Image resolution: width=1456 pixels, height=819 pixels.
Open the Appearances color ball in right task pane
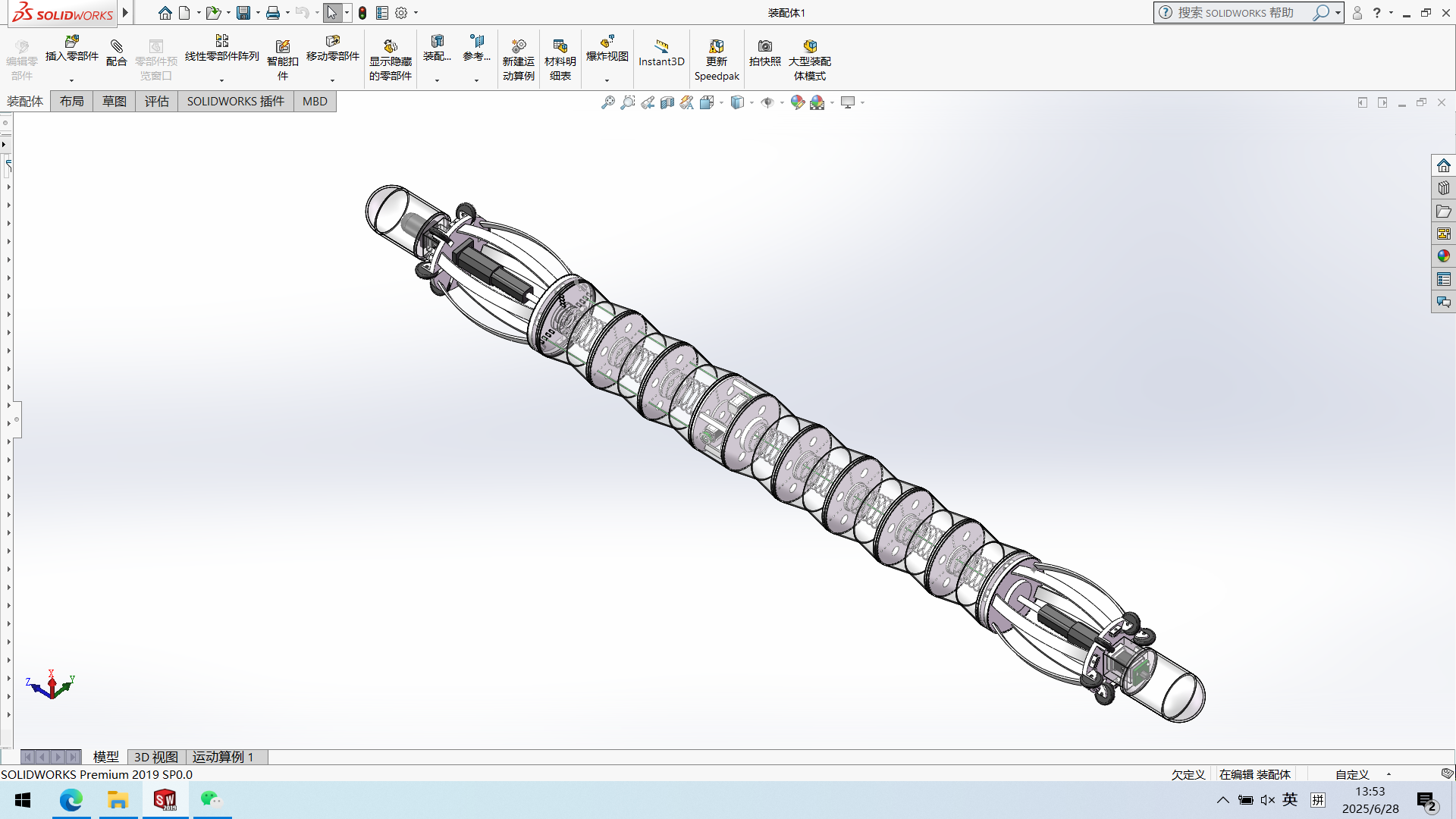[1443, 256]
